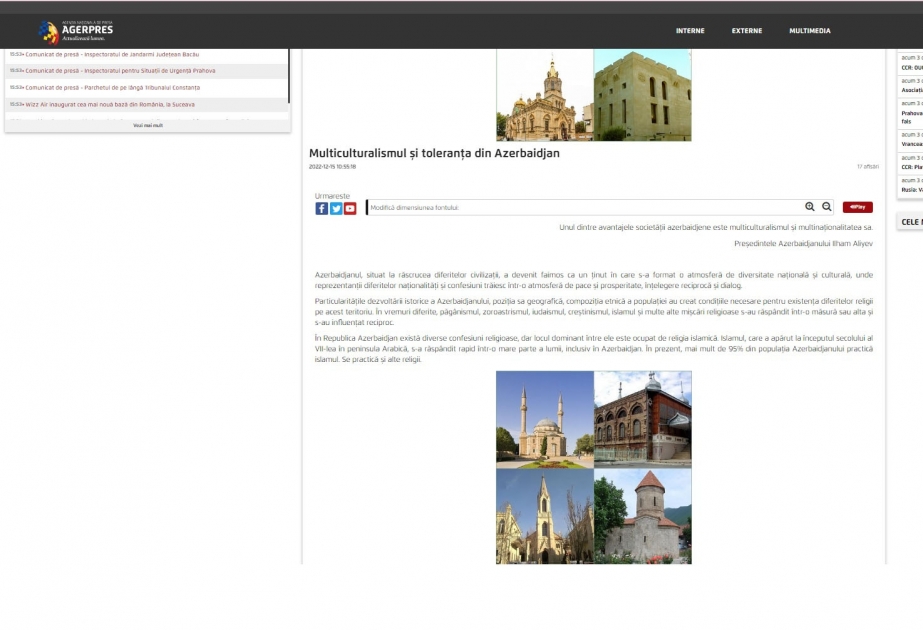
Task: Click the red Play audio button
Action: tap(858, 207)
